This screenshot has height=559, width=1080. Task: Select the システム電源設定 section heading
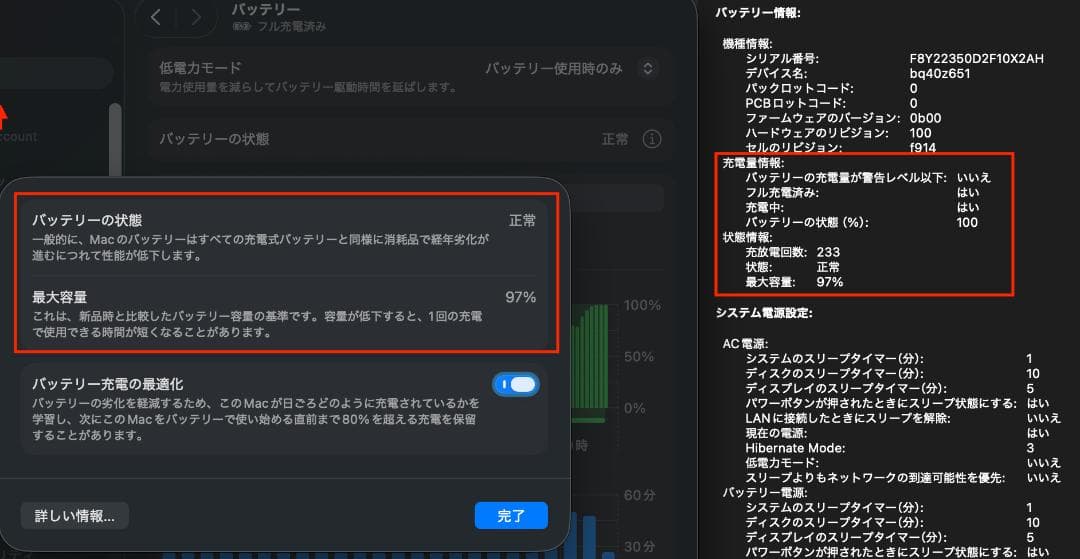(x=764, y=313)
